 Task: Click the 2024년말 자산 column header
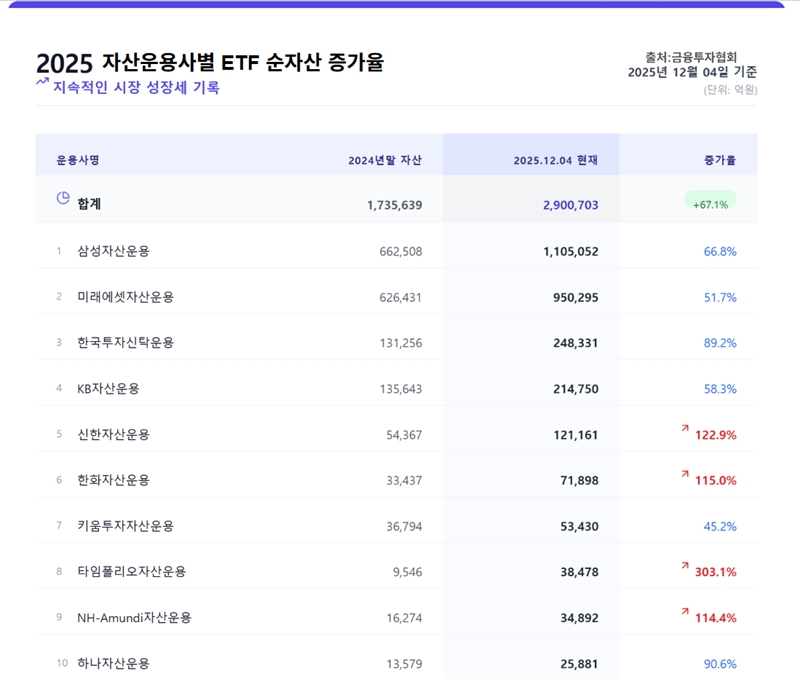(385, 160)
